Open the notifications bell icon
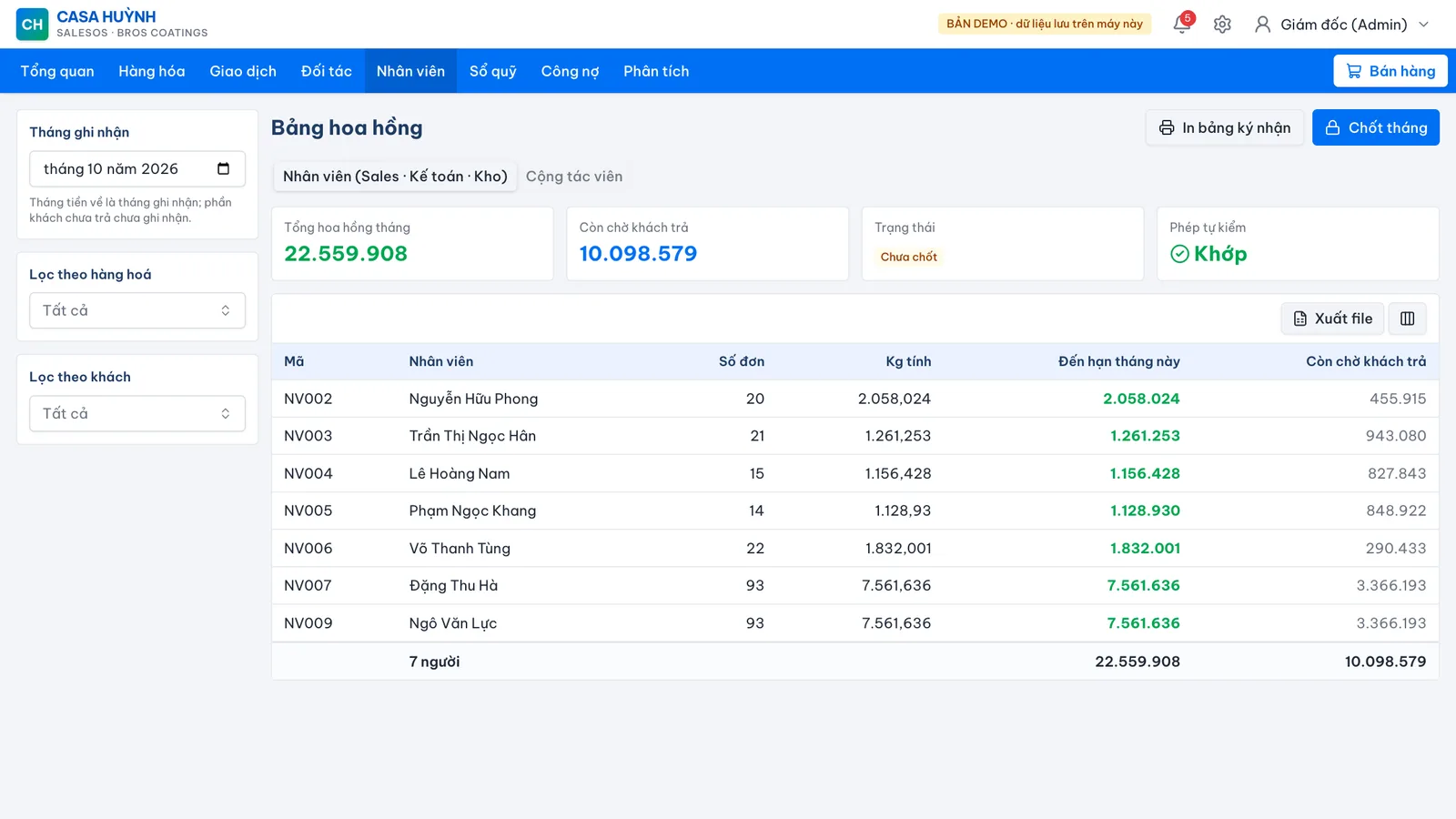Viewport: 1456px width, 819px height. (x=1182, y=24)
